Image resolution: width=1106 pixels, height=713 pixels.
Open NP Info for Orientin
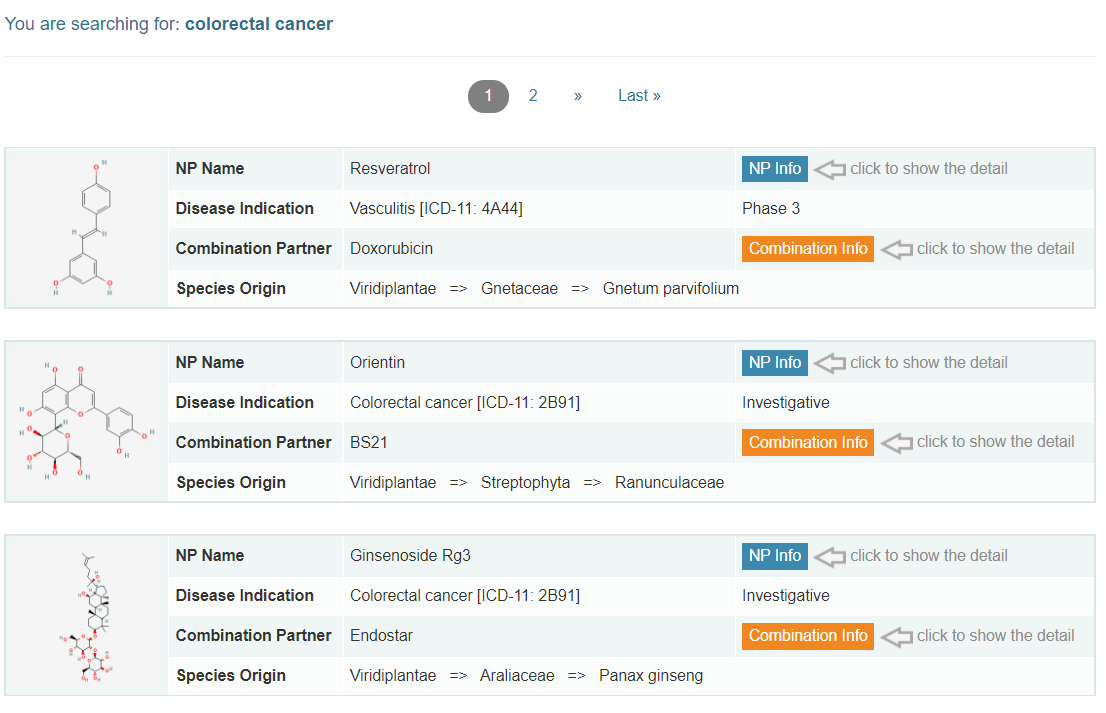(774, 363)
